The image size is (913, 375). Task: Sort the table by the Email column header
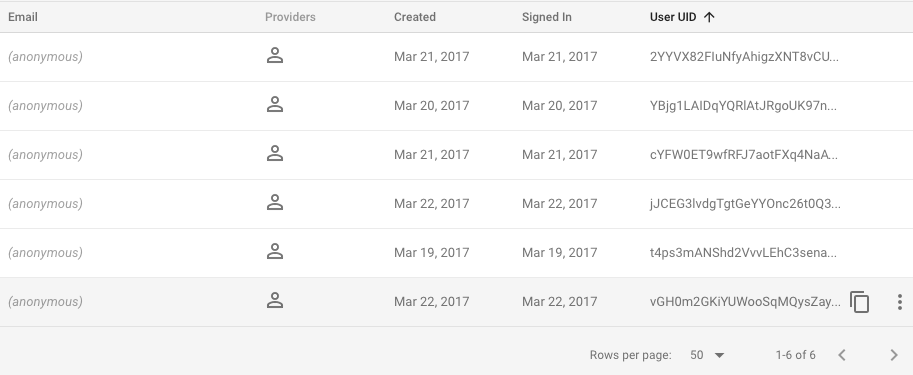[x=23, y=17]
